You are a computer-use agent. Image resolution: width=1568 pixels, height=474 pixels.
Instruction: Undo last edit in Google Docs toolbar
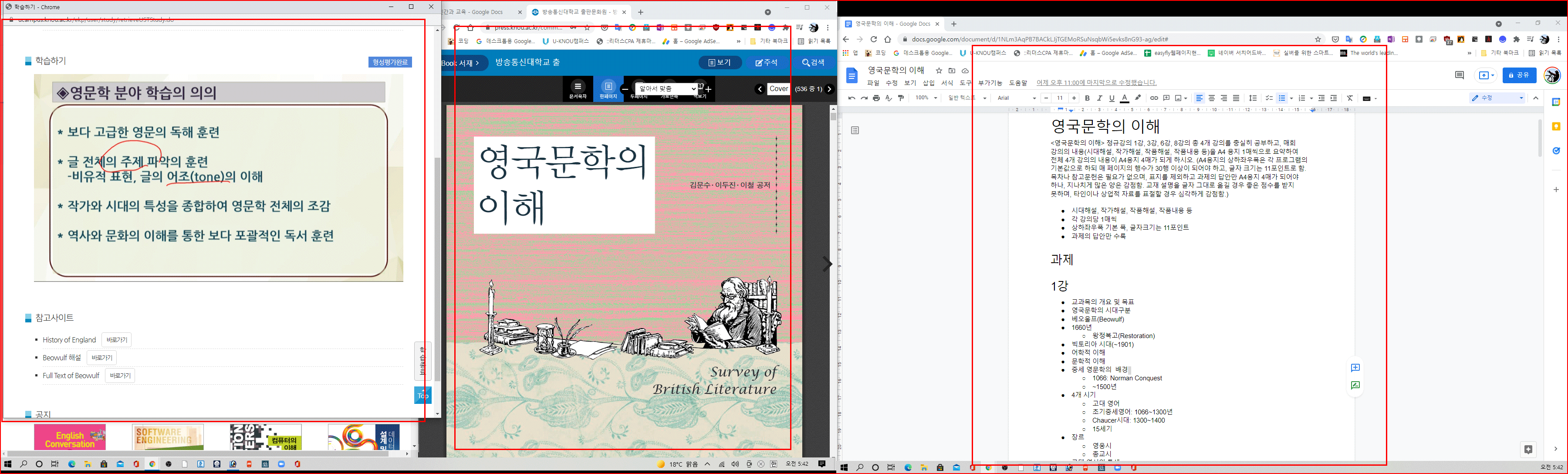pos(852,98)
